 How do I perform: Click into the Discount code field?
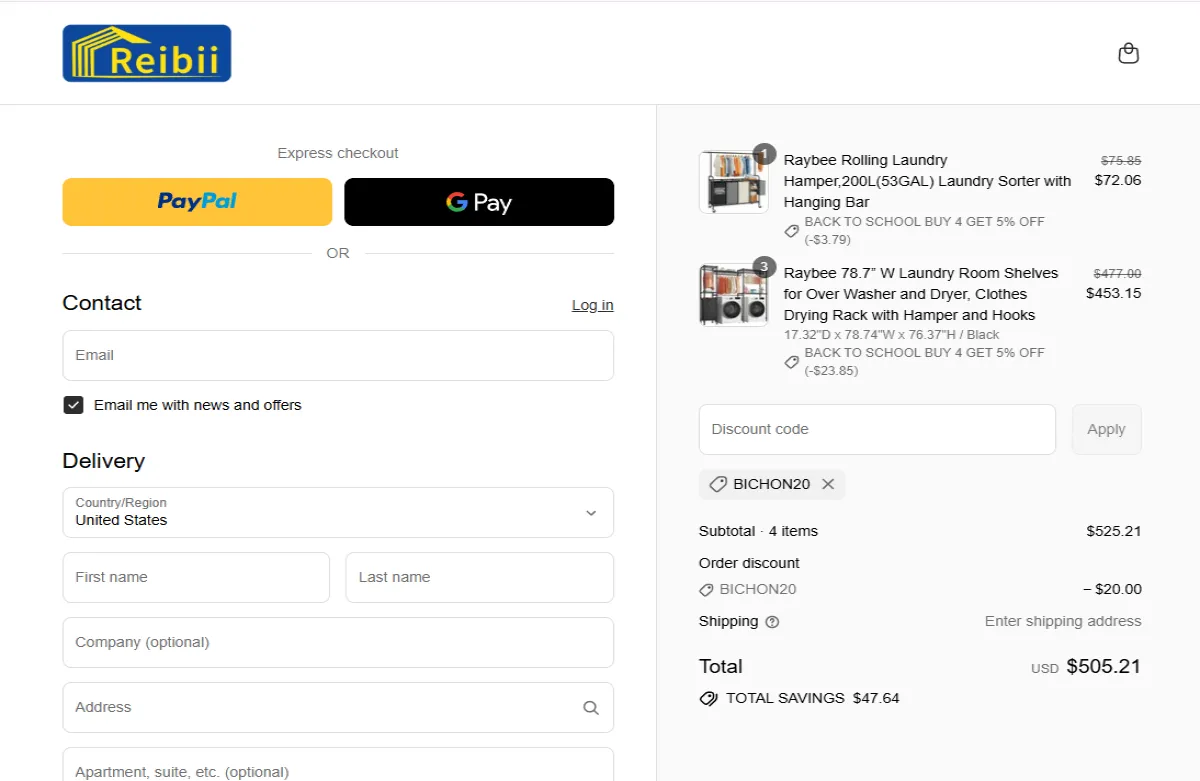coord(877,429)
